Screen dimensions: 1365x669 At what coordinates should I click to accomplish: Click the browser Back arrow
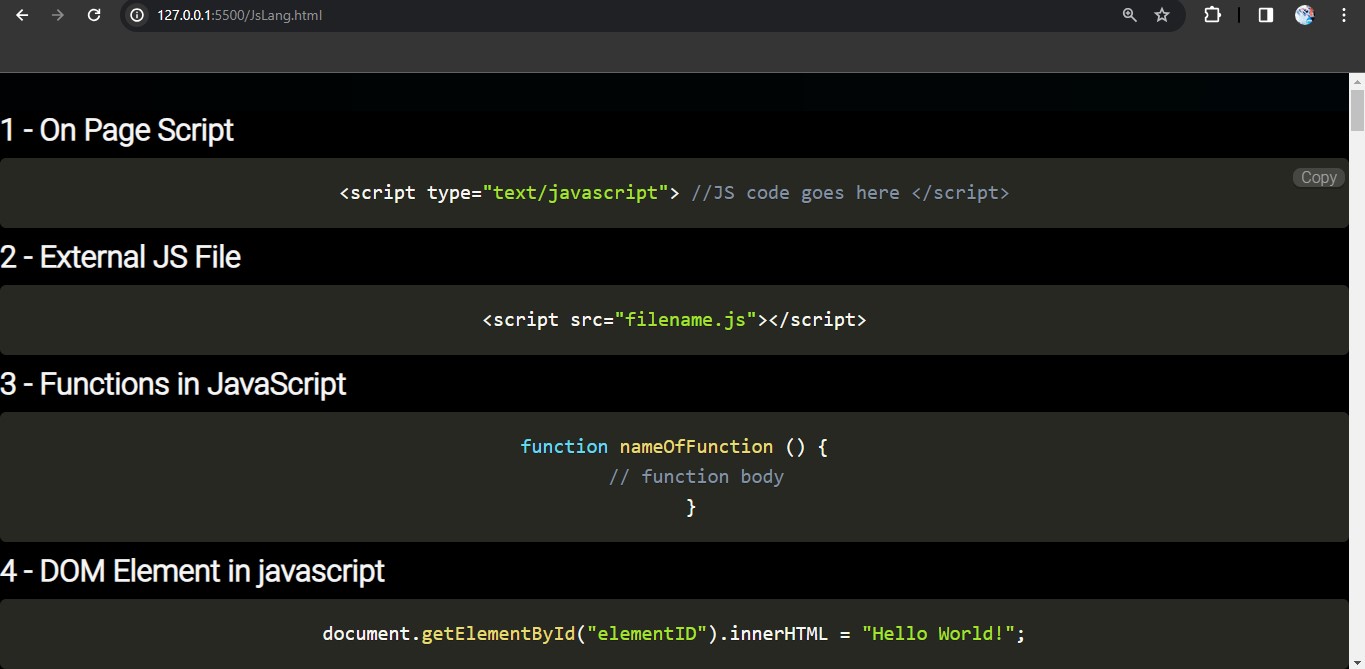22,15
